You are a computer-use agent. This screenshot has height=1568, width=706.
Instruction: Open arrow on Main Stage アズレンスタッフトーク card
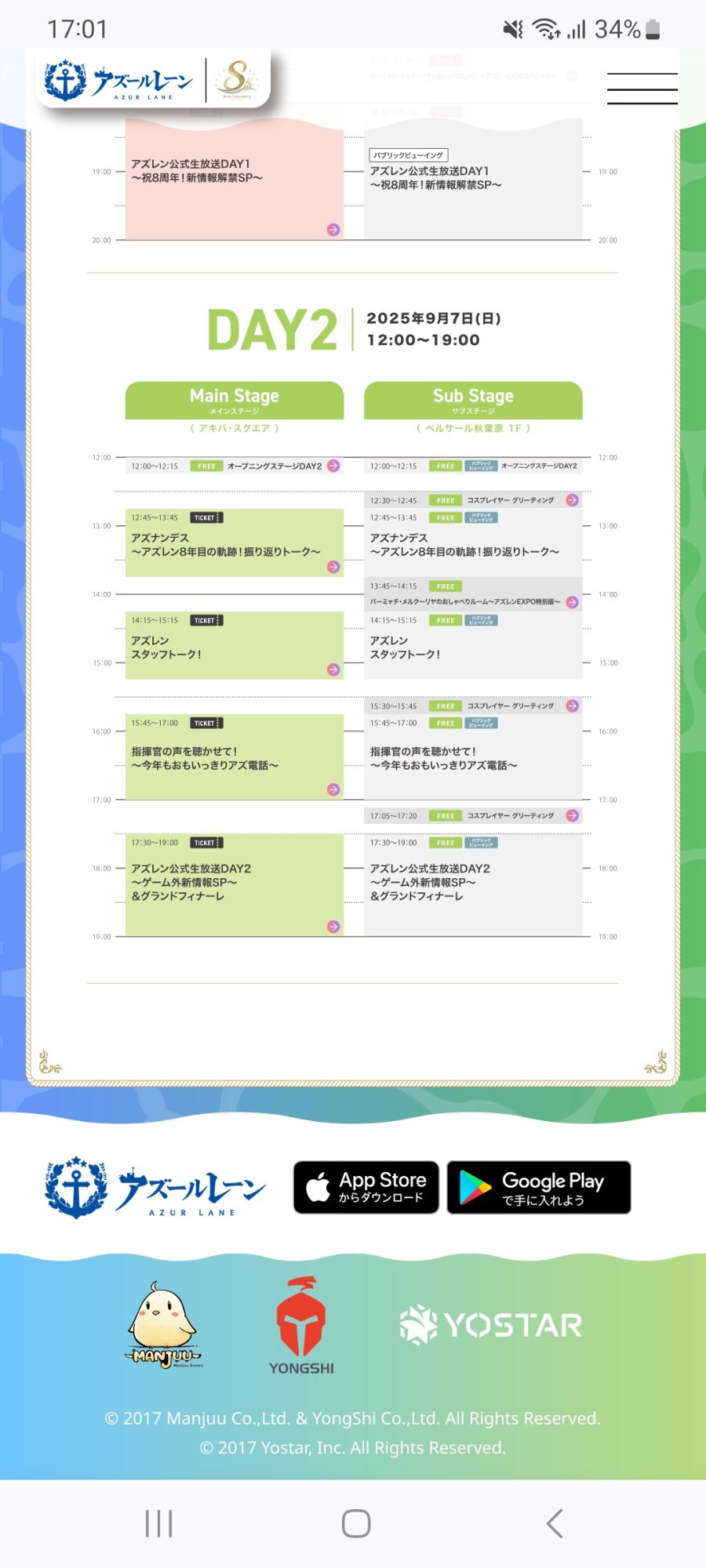[333, 670]
